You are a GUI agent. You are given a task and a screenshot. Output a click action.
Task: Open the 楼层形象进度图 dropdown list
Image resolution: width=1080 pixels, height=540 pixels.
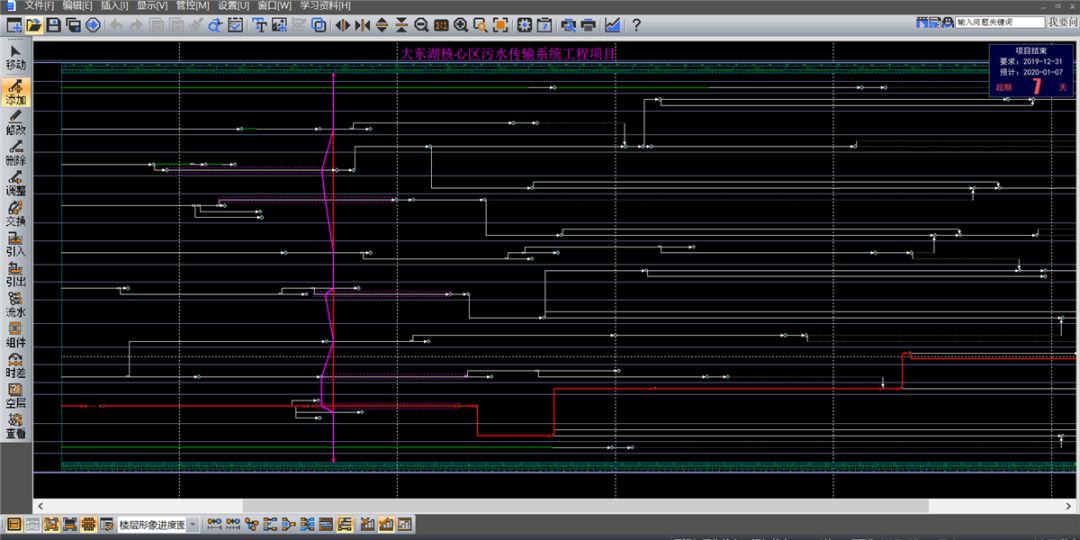[192, 524]
